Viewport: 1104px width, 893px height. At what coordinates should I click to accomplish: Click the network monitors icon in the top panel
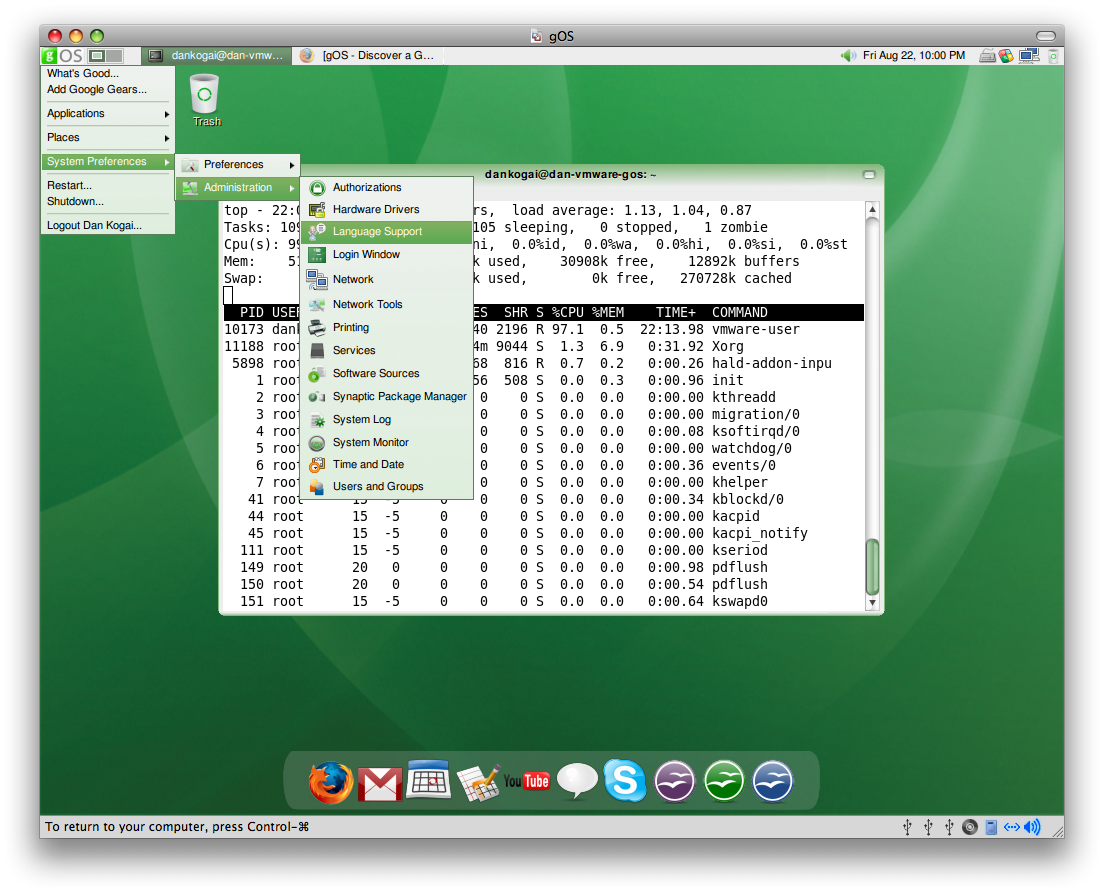(x=1028, y=56)
